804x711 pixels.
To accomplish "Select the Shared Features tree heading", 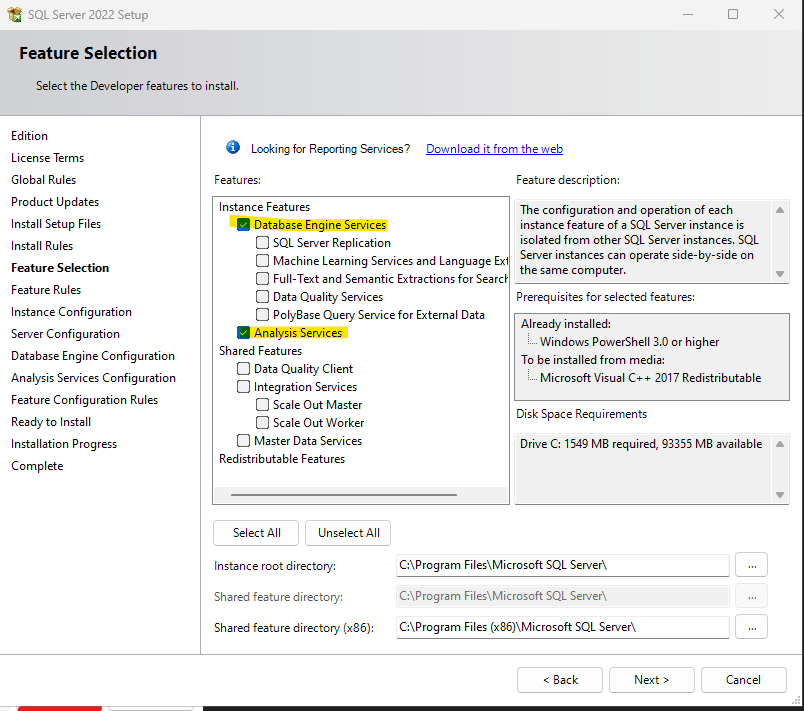I will (x=260, y=351).
